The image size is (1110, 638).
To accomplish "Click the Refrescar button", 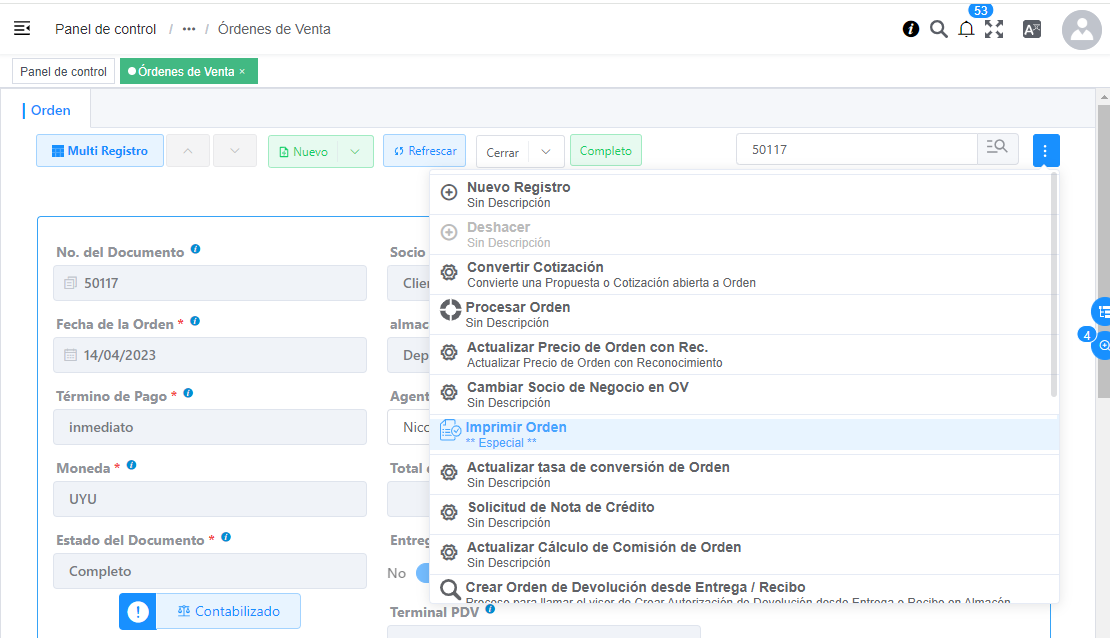I will [424, 151].
